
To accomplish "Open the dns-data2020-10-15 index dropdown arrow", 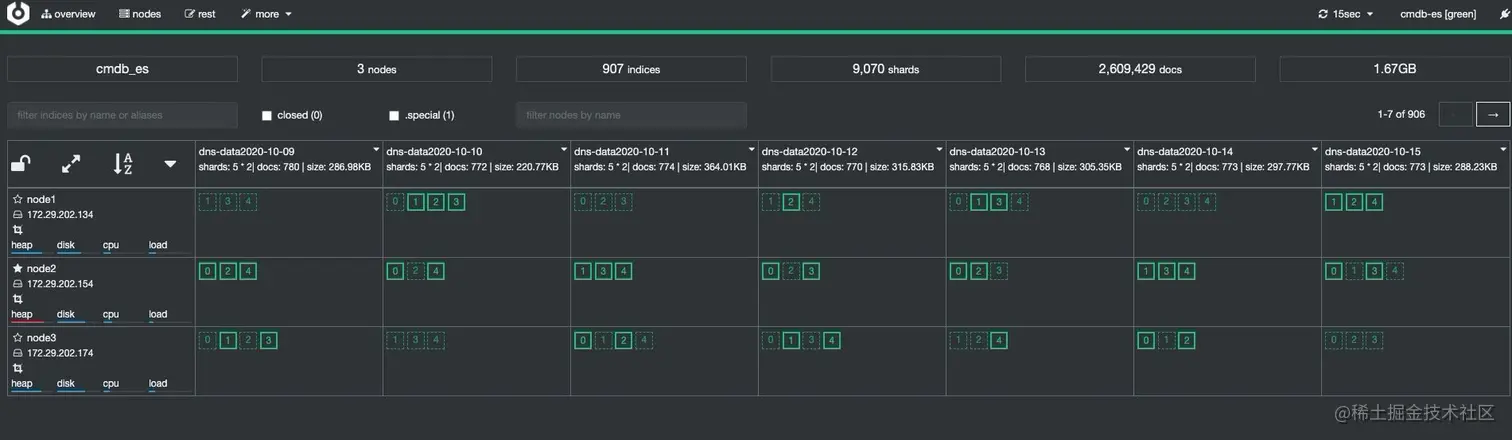I will pyautogui.click(x=1502, y=151).
